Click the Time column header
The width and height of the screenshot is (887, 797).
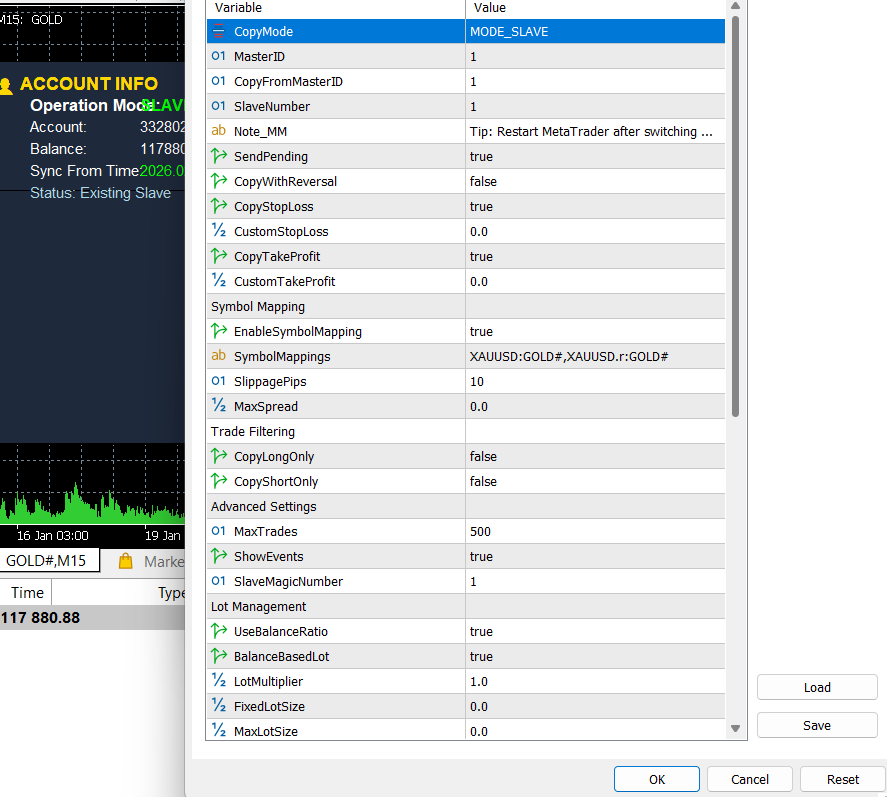[x=27, y=592]
